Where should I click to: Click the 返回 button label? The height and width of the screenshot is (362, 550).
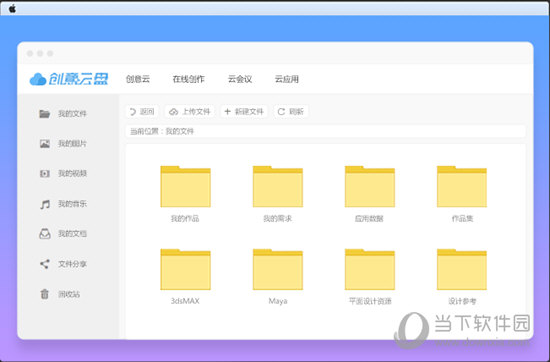147,112
